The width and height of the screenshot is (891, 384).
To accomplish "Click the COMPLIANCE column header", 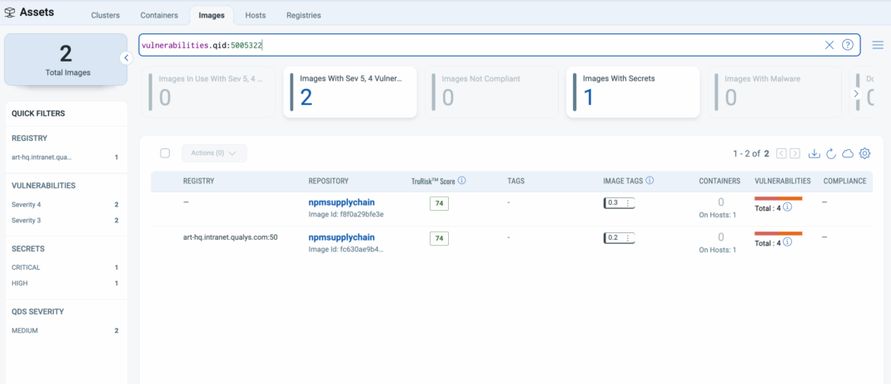I will coord(844,181).
